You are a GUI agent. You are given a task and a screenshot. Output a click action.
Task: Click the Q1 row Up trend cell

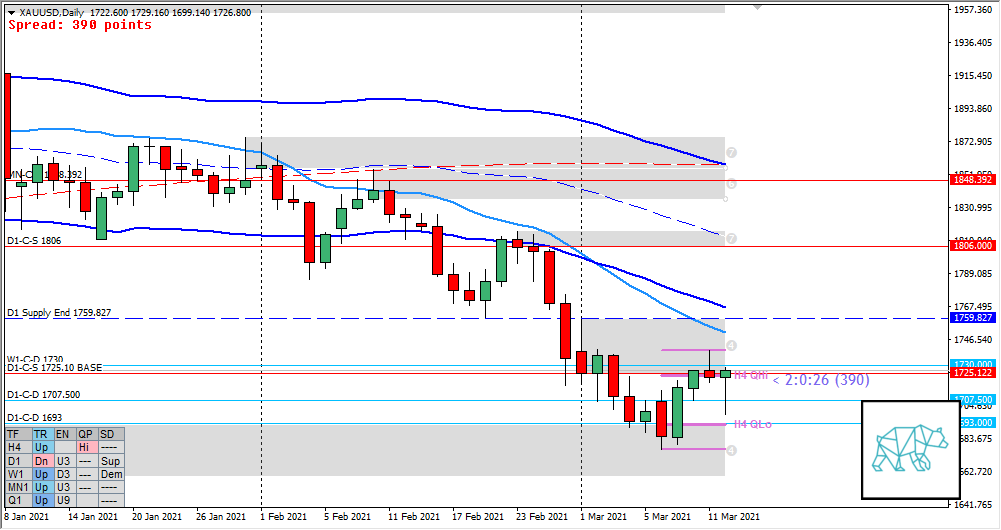click(x=40, y=499)
